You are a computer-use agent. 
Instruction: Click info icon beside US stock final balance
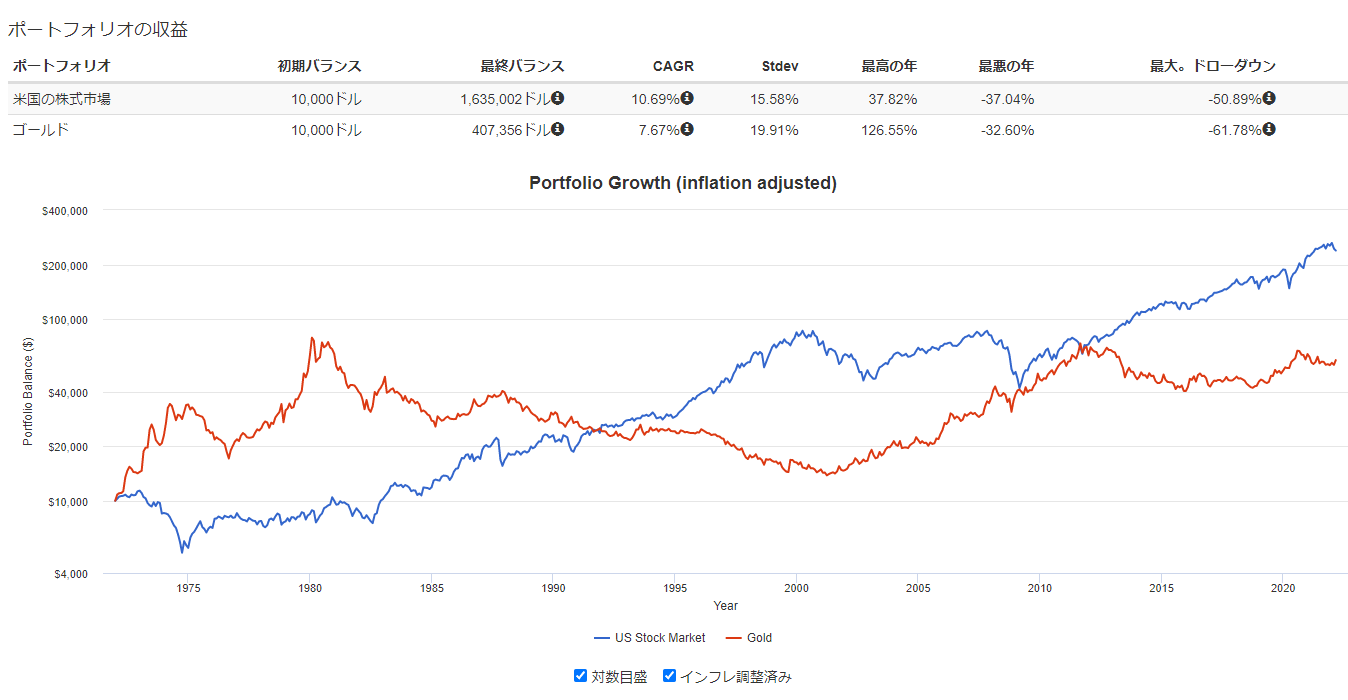point(557,98)
